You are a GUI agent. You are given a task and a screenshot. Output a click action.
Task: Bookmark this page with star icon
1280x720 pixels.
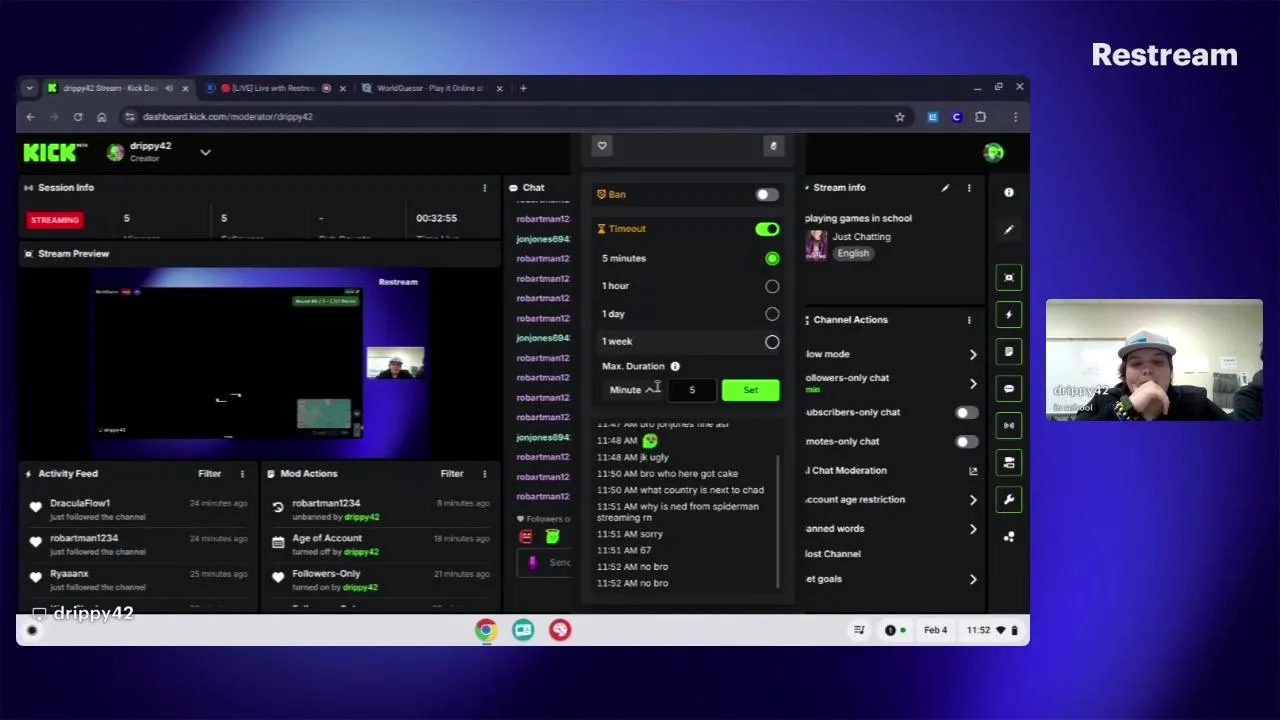tap(900, 117)
